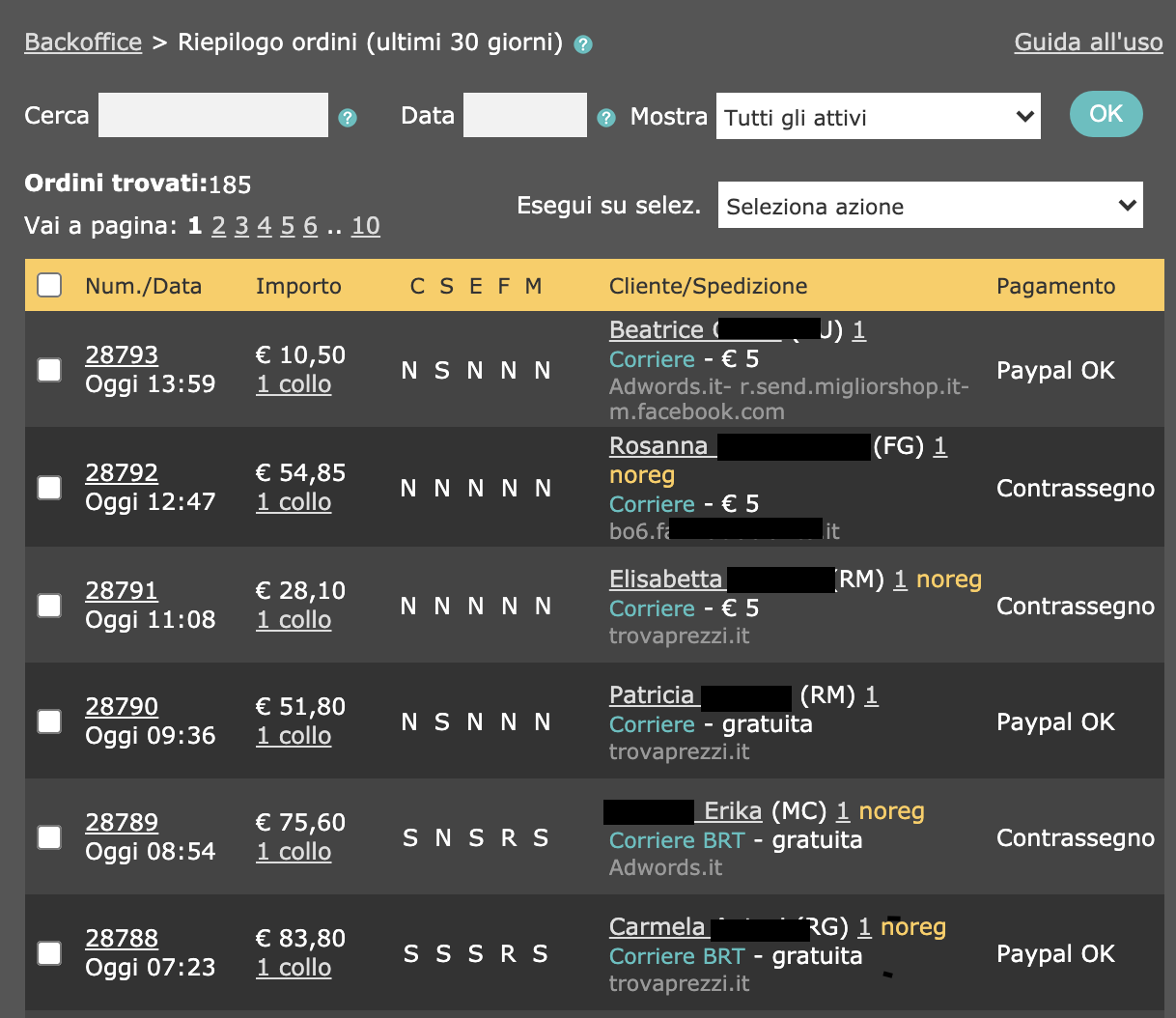Open the help icon next to Riepilogo ordini

(x=581, y=43)
